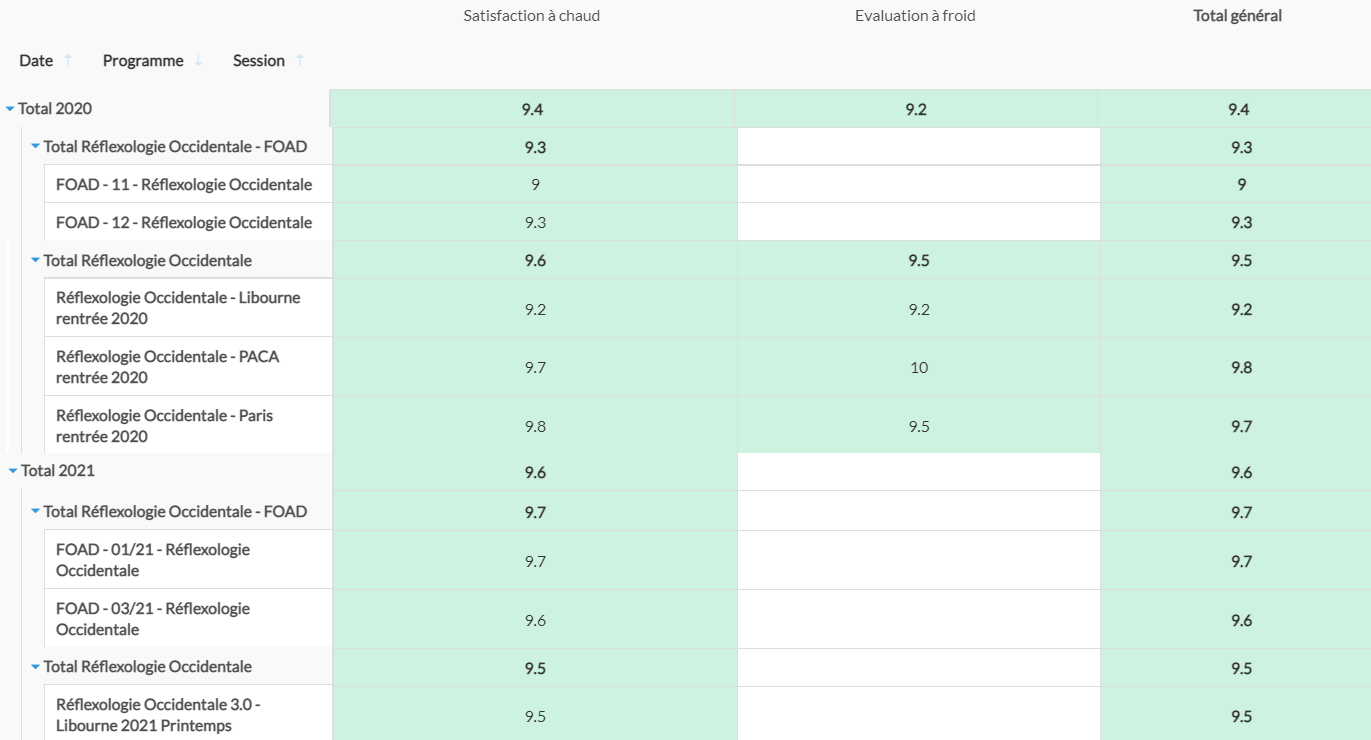Screen dimensions: 1371x740
Task: Collapse Total Réflexologie Occidentale under 2020
Action: [x=35, y=260]
